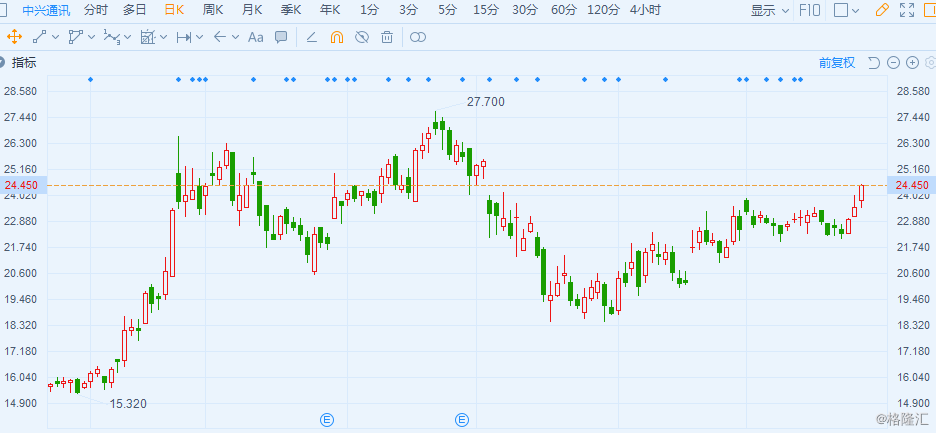936x433 pixels.
Task: Select the line segment drawing tool
Action: coord(39,37)
